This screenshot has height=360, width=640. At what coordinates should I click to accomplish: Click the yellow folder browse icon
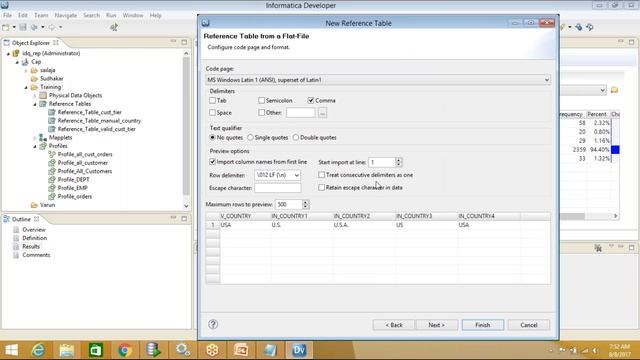(x=614, y=90)
